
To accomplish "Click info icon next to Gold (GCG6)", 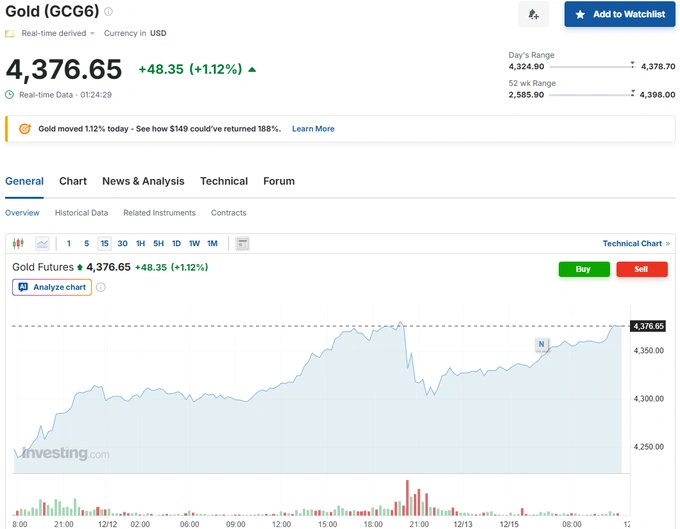I will [x=109, y=12].
